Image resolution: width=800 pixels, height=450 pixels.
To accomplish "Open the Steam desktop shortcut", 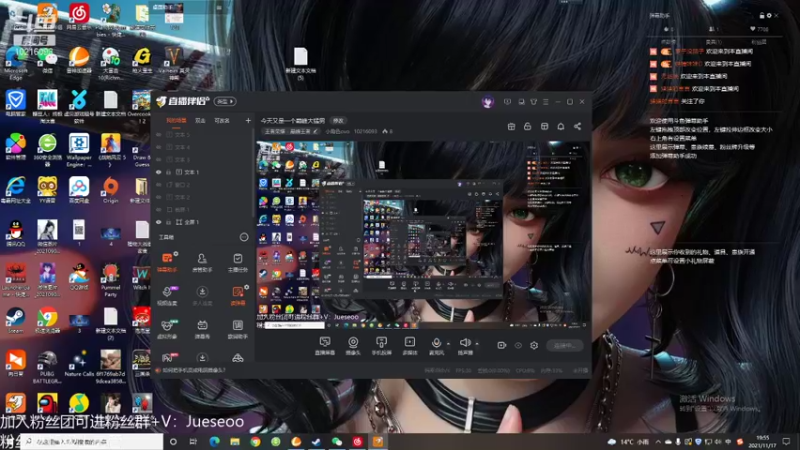I will 15,320.
